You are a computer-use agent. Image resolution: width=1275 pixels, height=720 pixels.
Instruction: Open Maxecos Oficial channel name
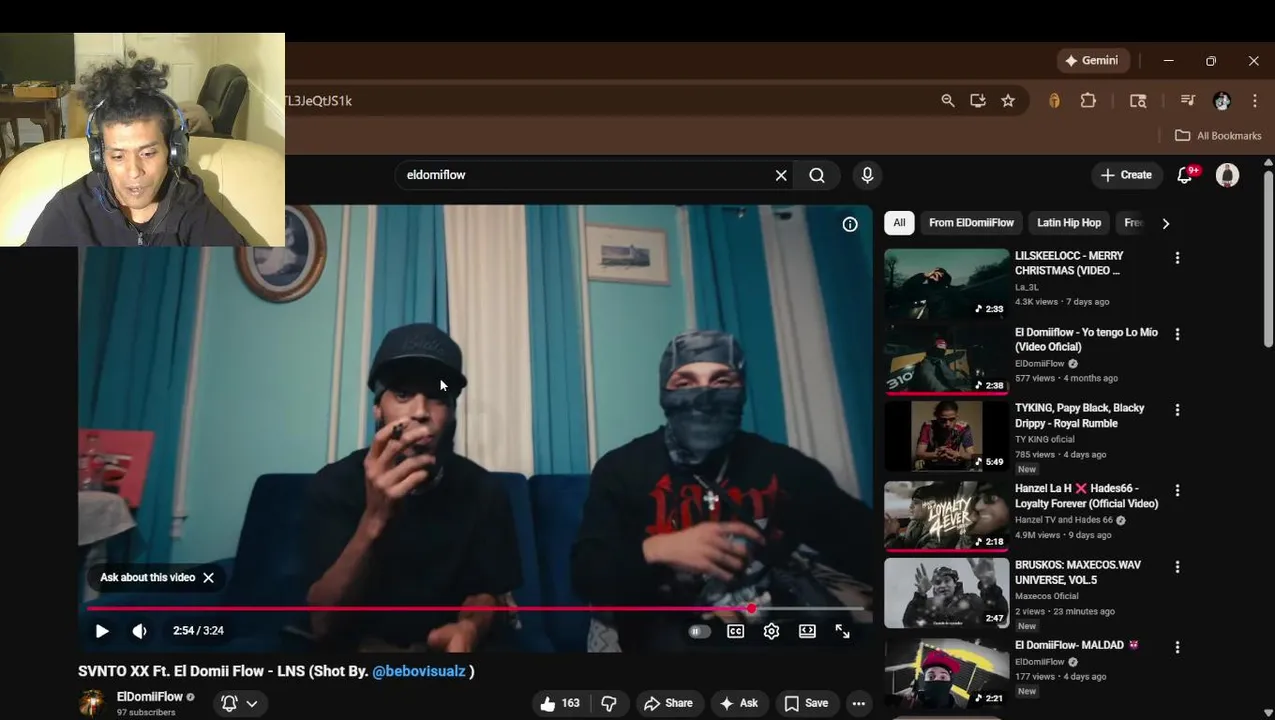coord(1046,596)
